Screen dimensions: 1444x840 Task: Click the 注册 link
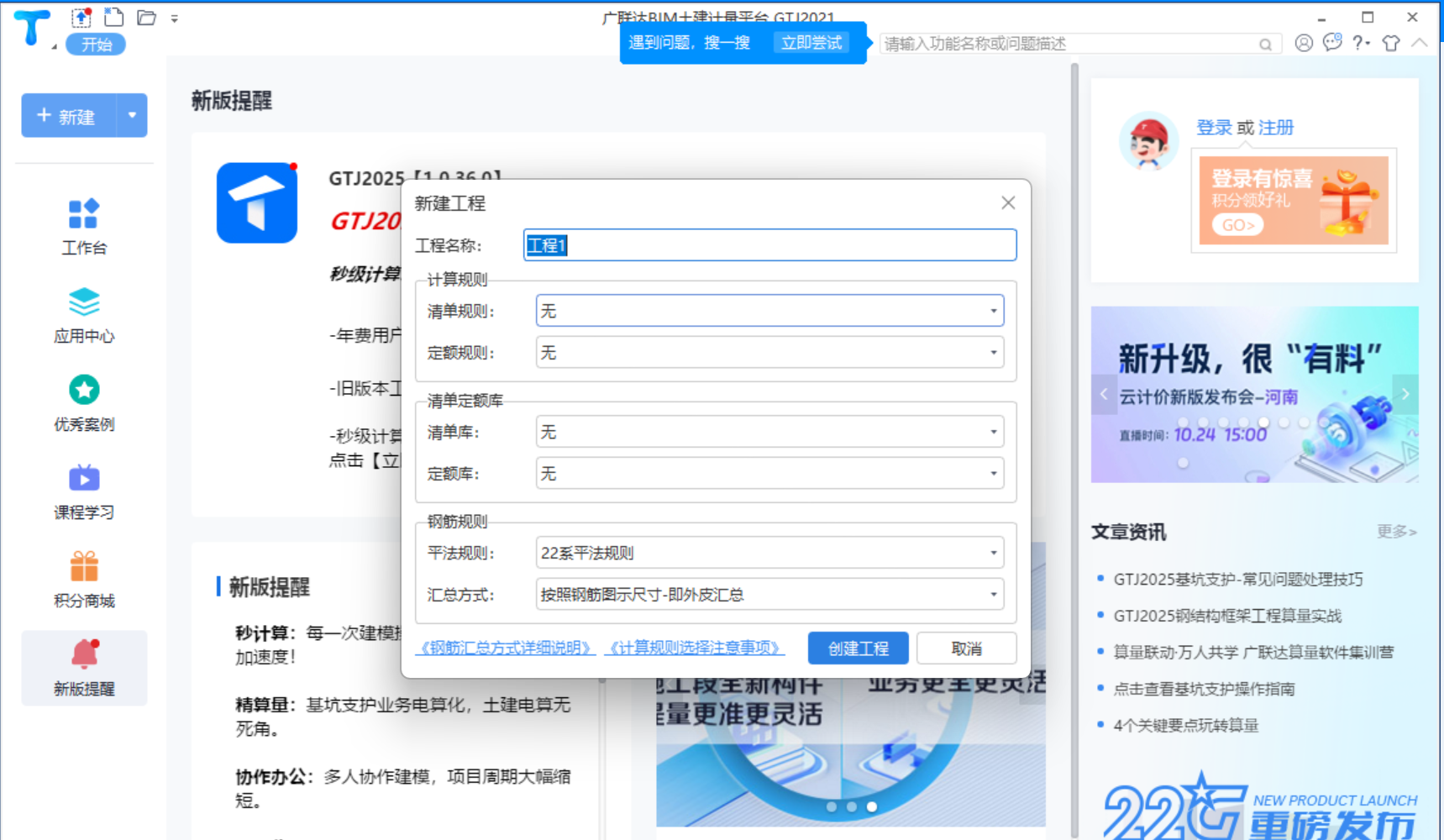click(1276, 128)
